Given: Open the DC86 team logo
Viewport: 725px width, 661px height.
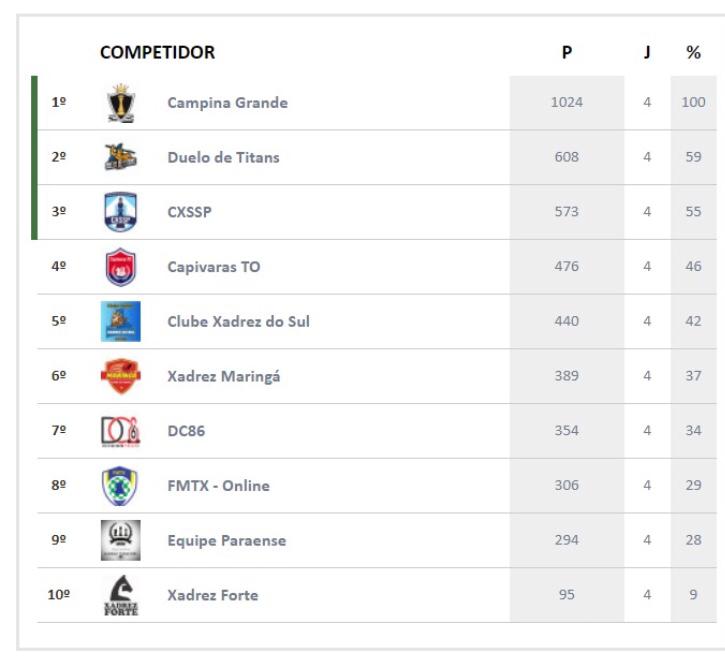Looking at the screenshot, I should (x=121, y=431).
